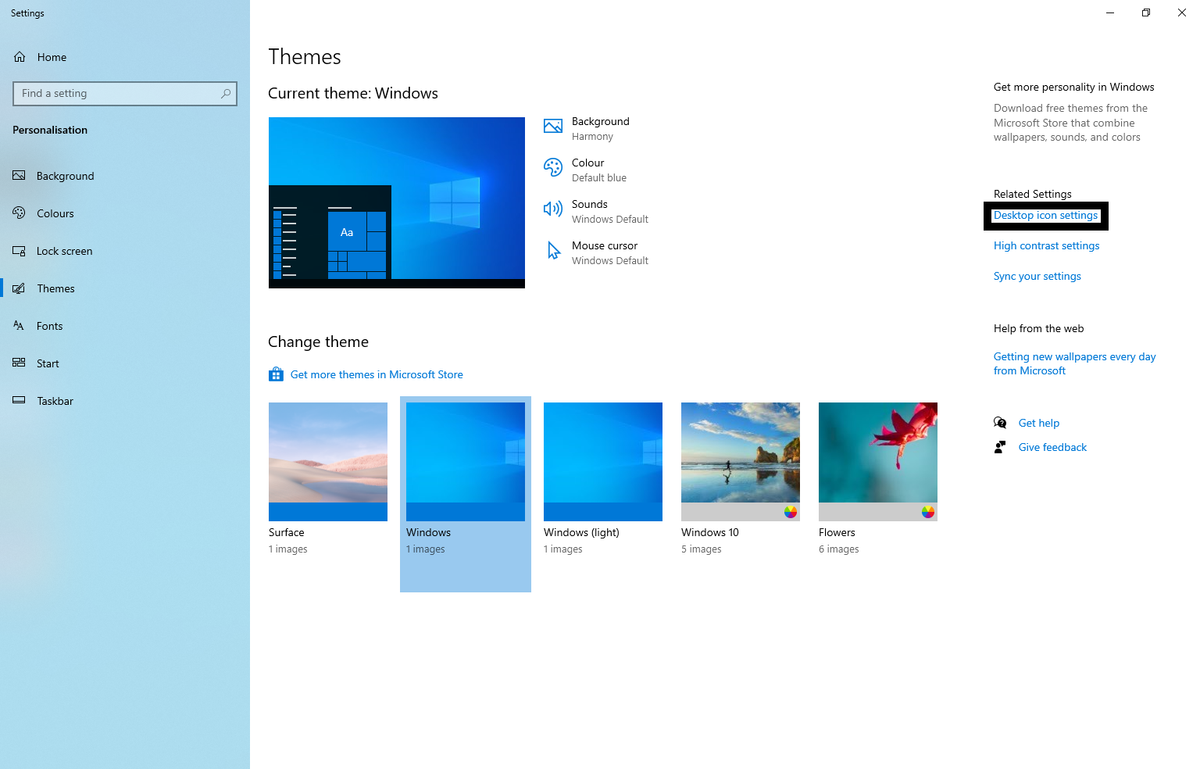Click the Microsoft Store briefcase icon
Viewport: 1200px width, 769px height.
click(x=275, y=374)
